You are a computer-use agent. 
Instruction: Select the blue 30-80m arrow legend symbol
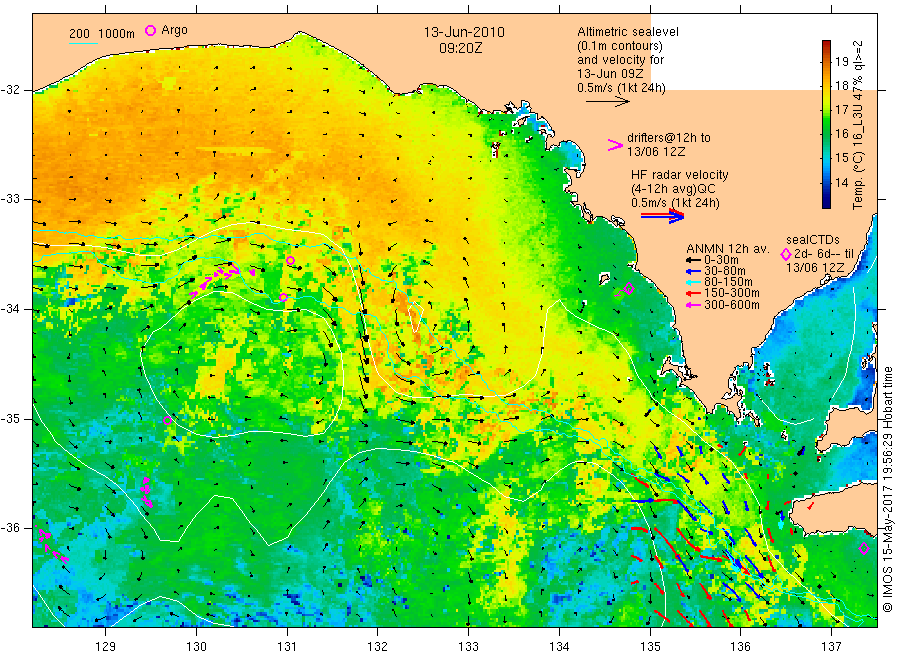693,271
